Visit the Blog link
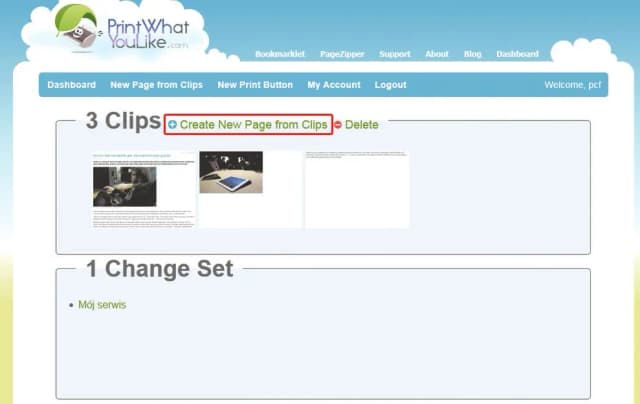The height and width of the screenshot is (404, 640). click(472, 54)
